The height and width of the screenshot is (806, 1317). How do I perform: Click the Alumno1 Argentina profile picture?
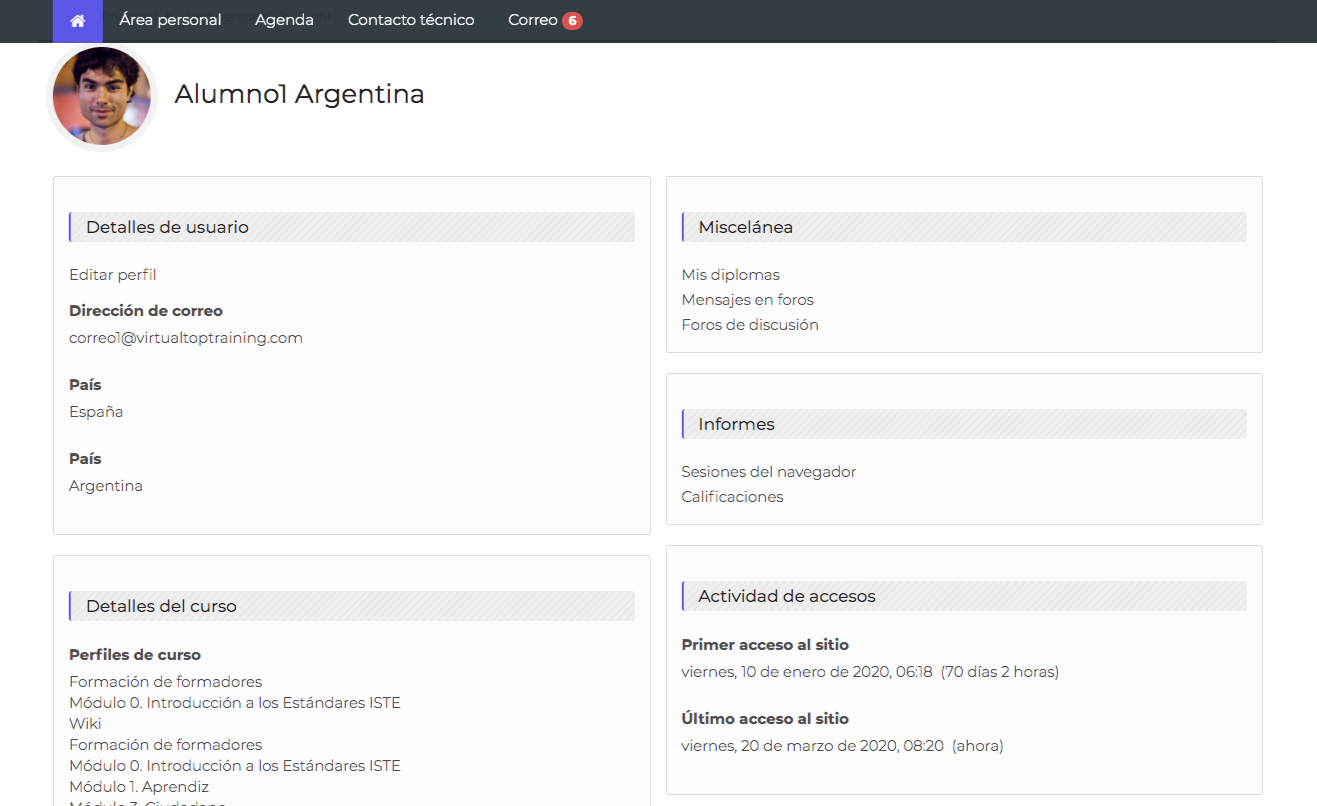102,97
